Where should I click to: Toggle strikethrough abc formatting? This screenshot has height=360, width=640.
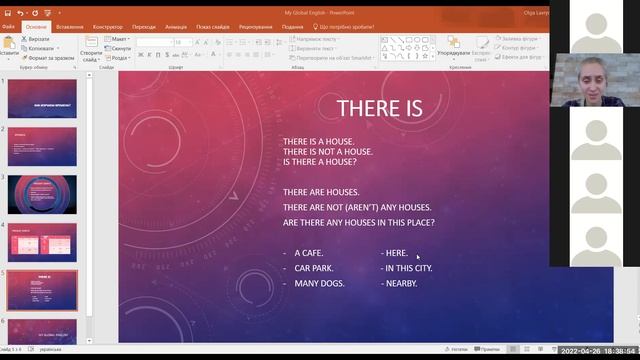176,55
